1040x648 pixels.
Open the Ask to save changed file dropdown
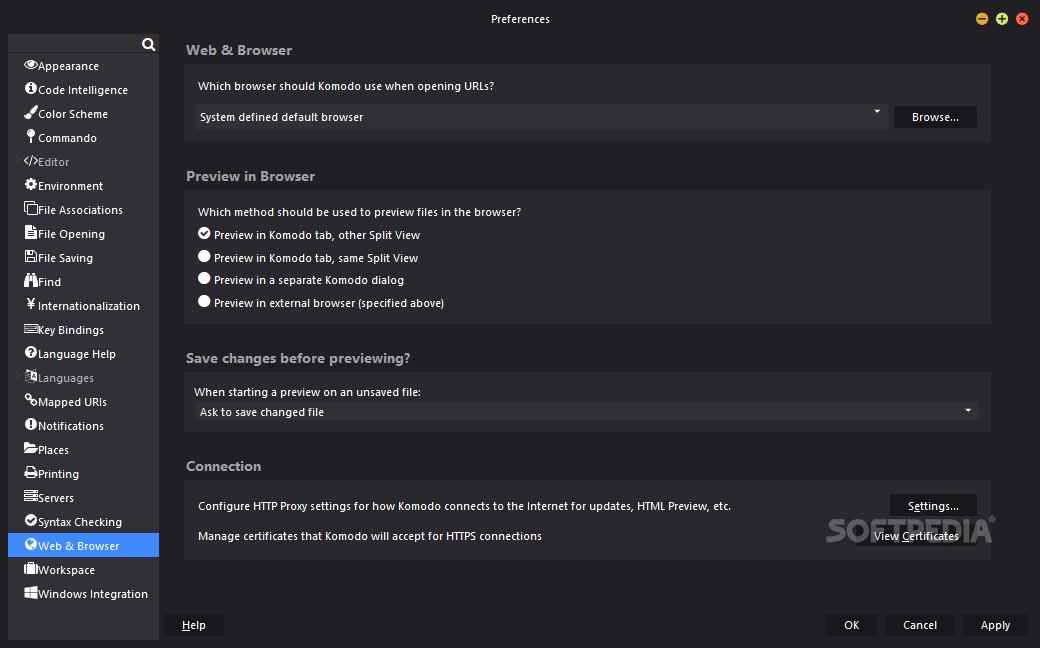587,412
